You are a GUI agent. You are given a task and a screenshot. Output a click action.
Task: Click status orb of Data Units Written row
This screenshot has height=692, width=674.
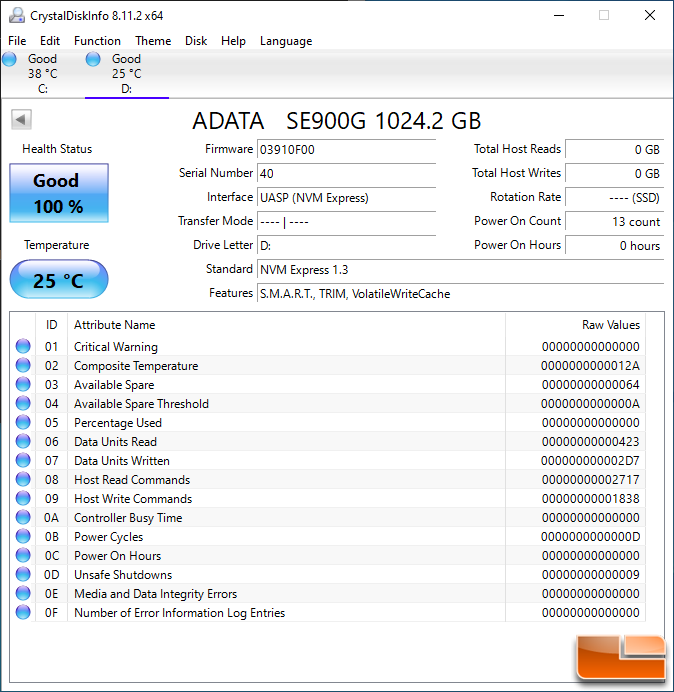[x=23, y=460]
